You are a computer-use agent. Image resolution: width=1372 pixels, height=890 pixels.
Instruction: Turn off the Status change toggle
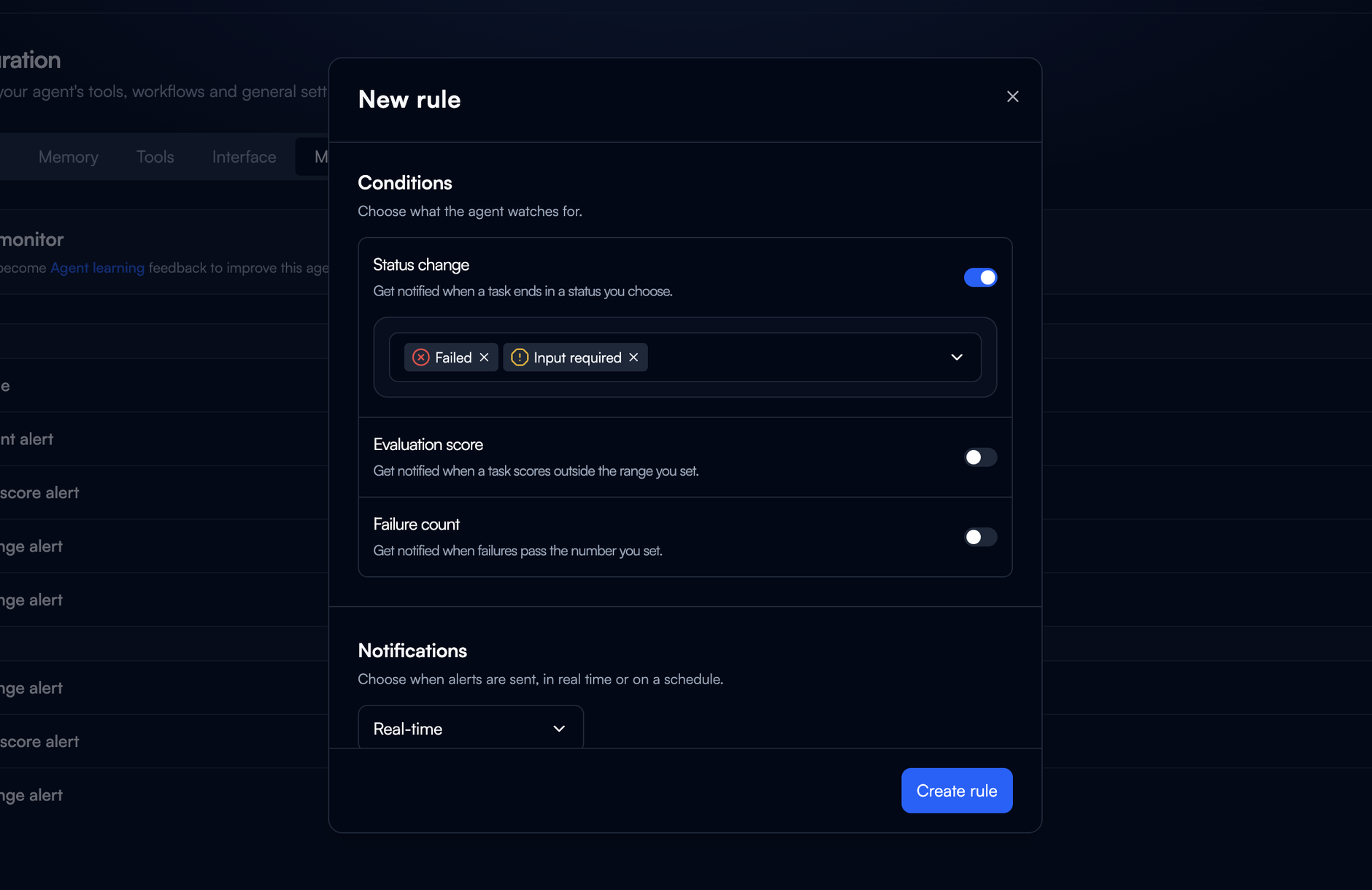click(x=980, y=277)
